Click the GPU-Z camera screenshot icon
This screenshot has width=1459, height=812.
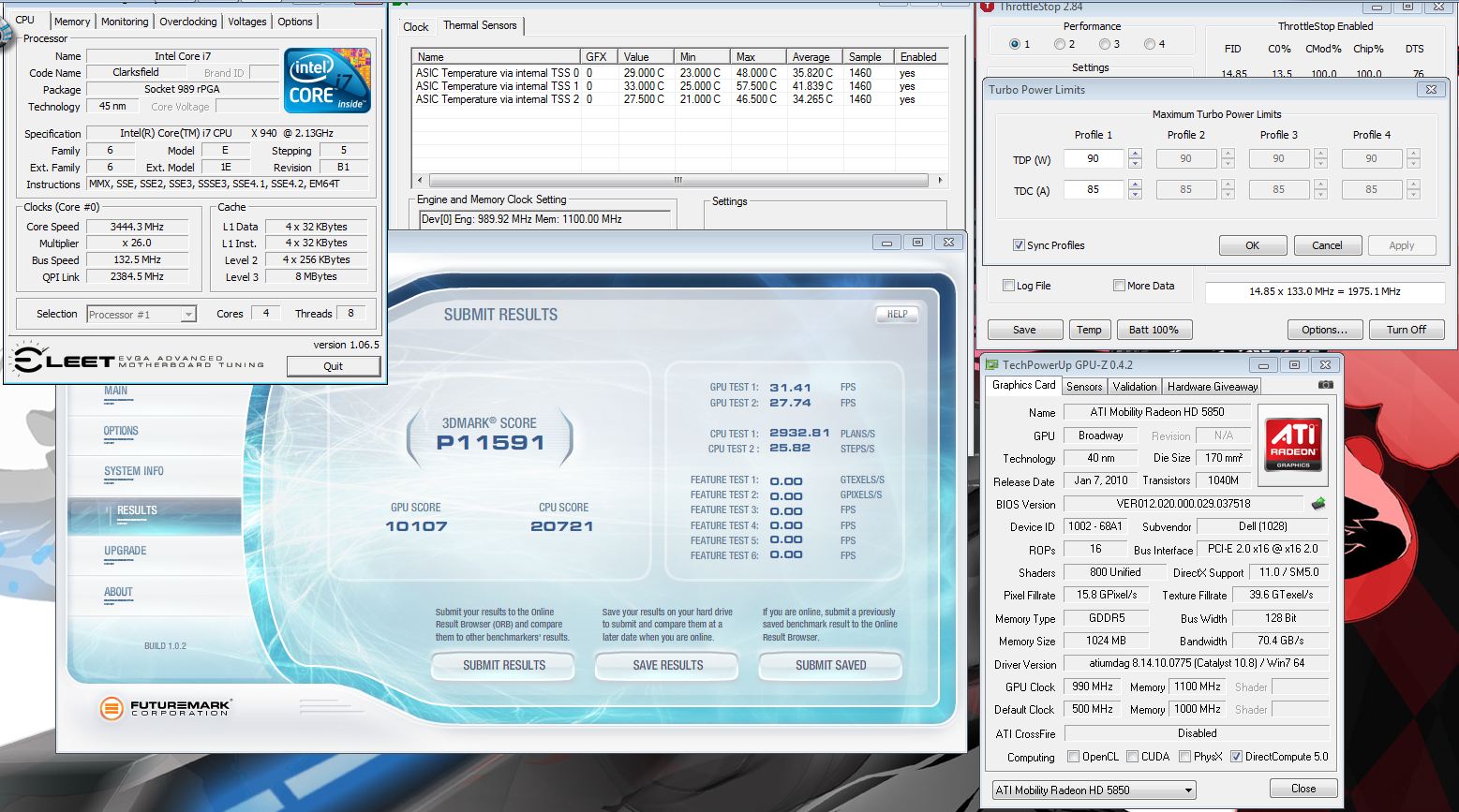pyautogui.click(x=1325, y=385)
